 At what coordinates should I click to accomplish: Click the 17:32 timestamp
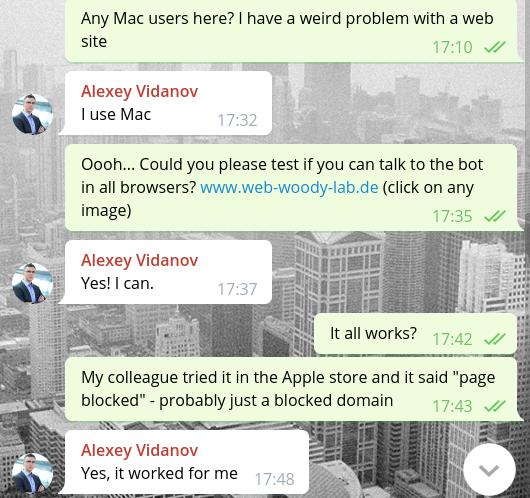237,120
